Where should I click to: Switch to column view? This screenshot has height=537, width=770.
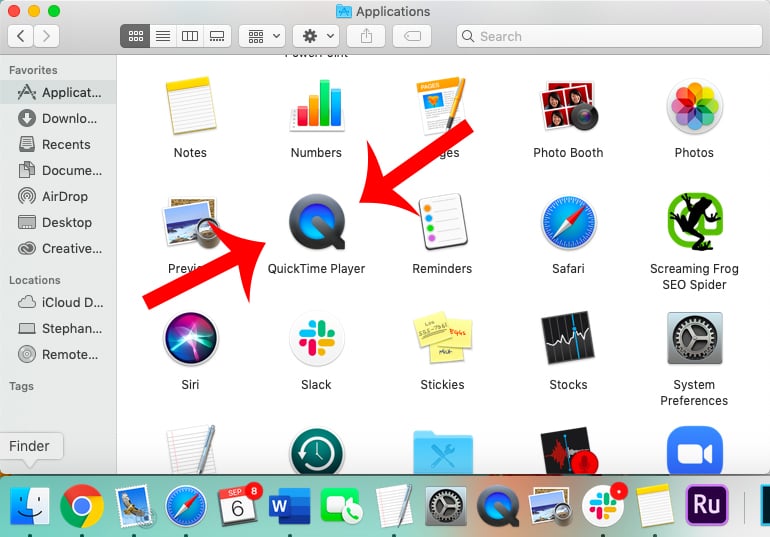pos(190,36)
